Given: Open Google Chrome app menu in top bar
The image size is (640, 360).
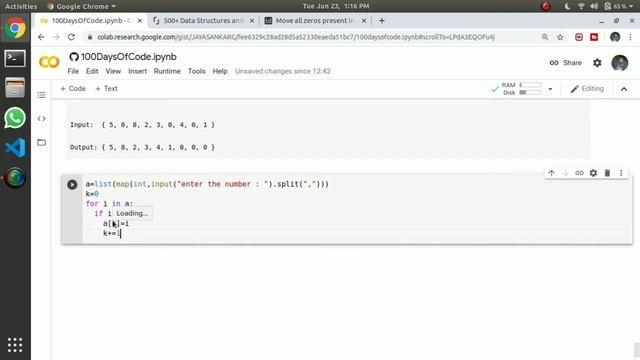Looking at the screenshot, I should coord(81,6).
